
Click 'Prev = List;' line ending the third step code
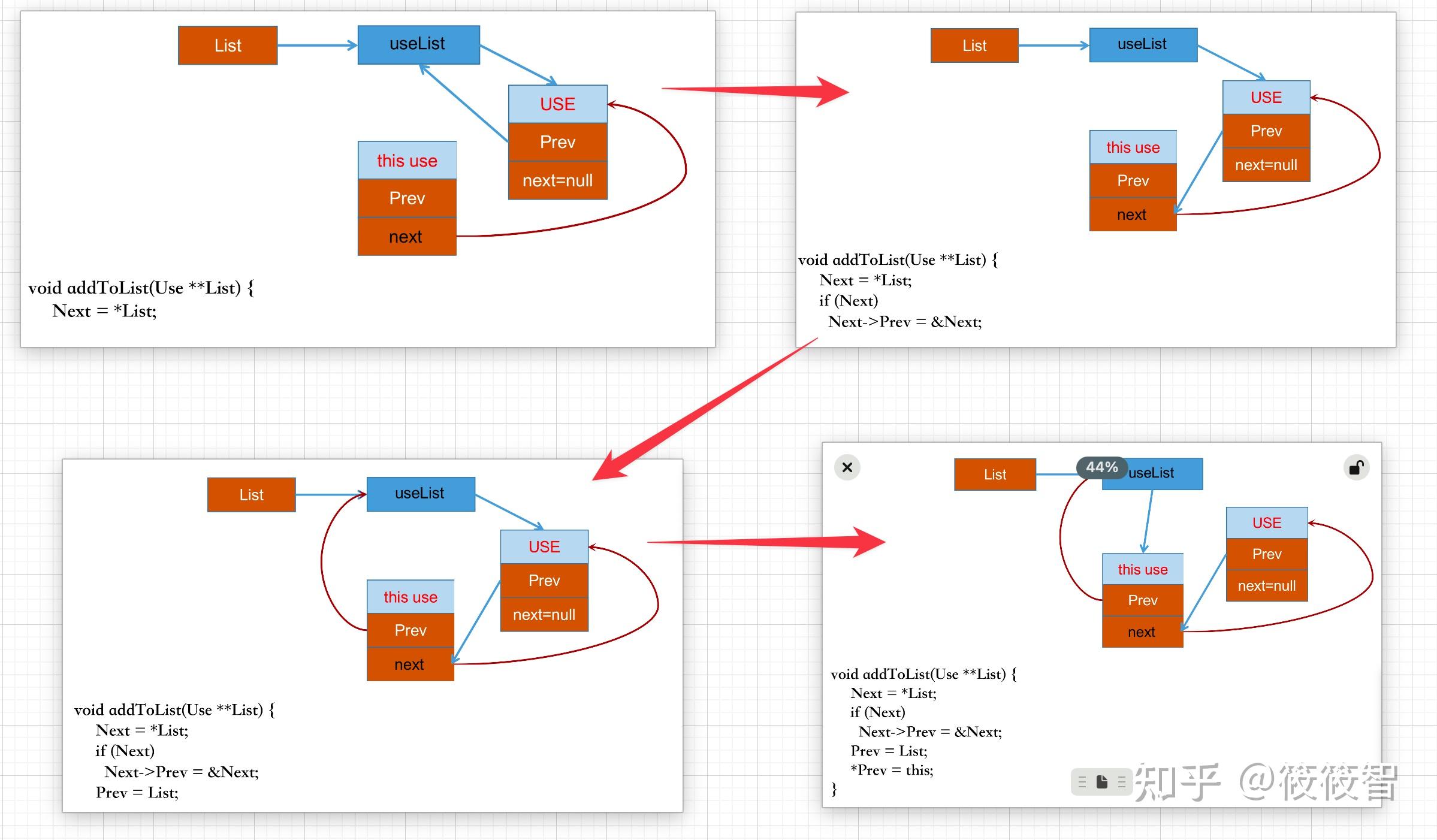(137, 793)
